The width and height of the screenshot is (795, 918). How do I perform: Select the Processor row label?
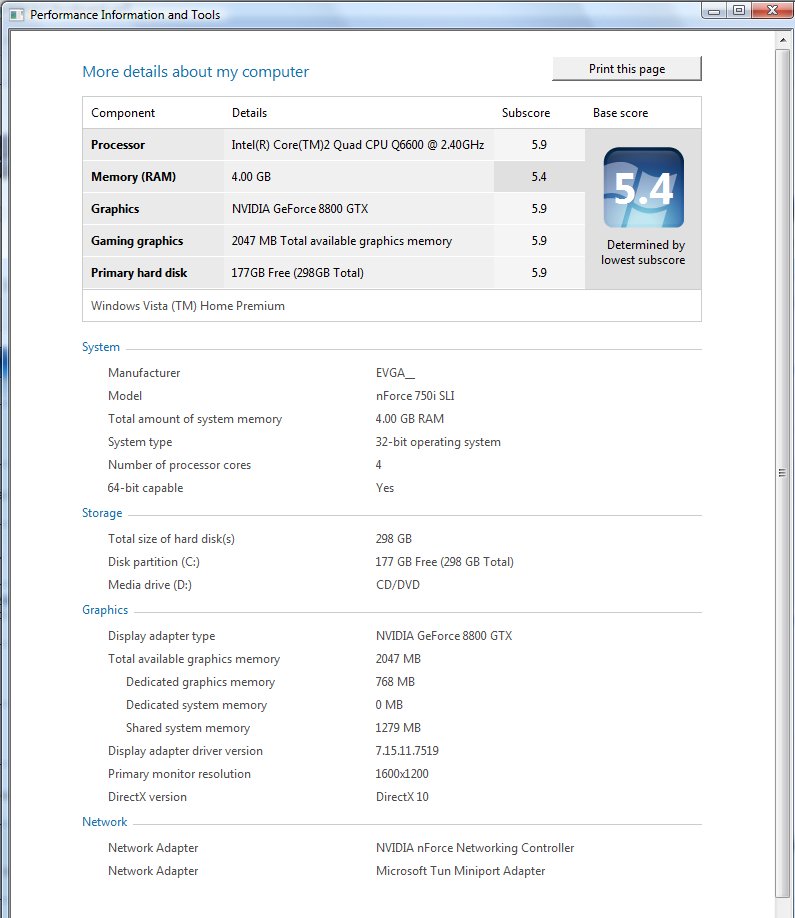(118, 145)
